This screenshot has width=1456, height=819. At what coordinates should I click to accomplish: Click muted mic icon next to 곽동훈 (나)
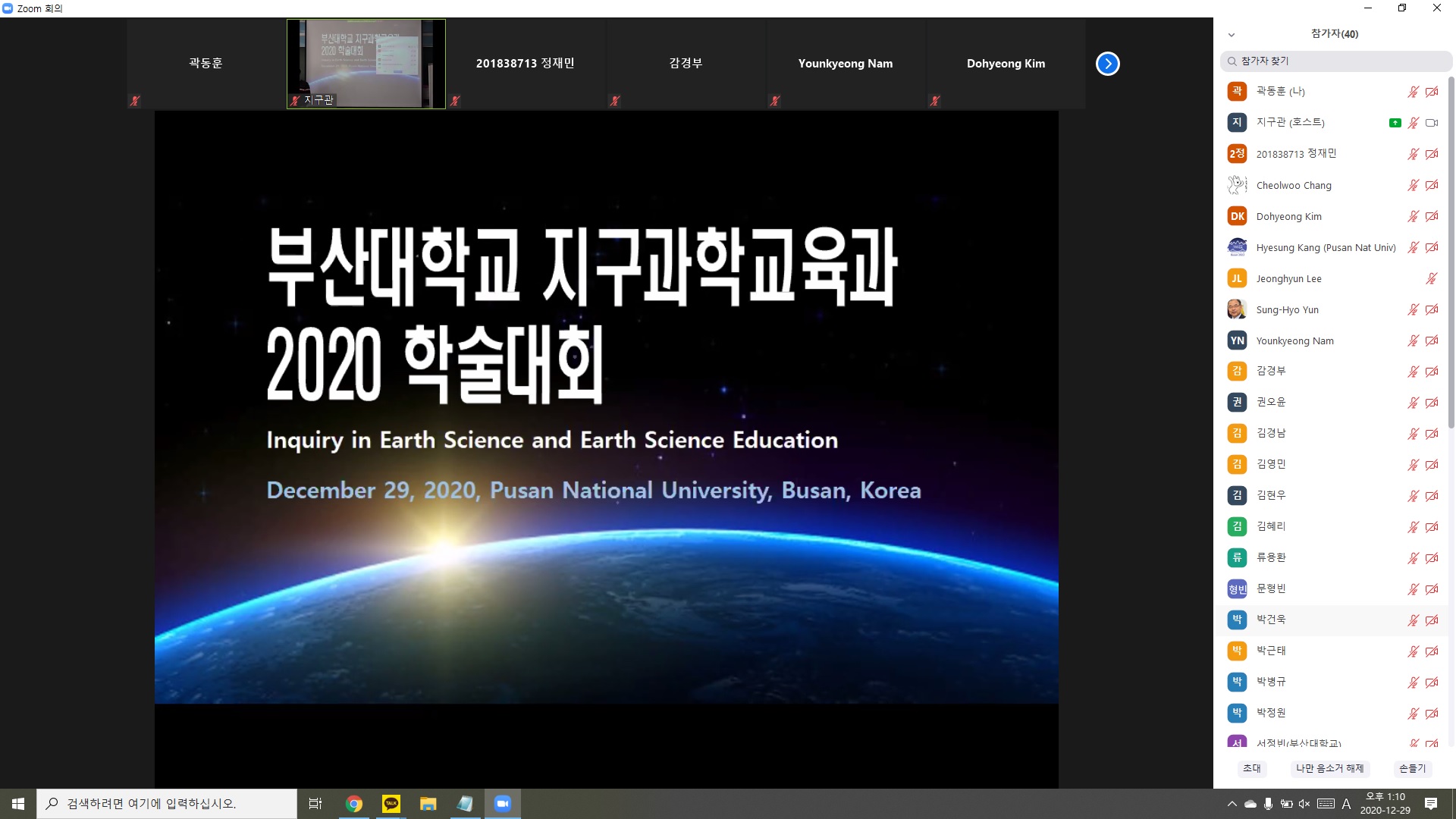pyautogui.click(x=1413, y=92)
